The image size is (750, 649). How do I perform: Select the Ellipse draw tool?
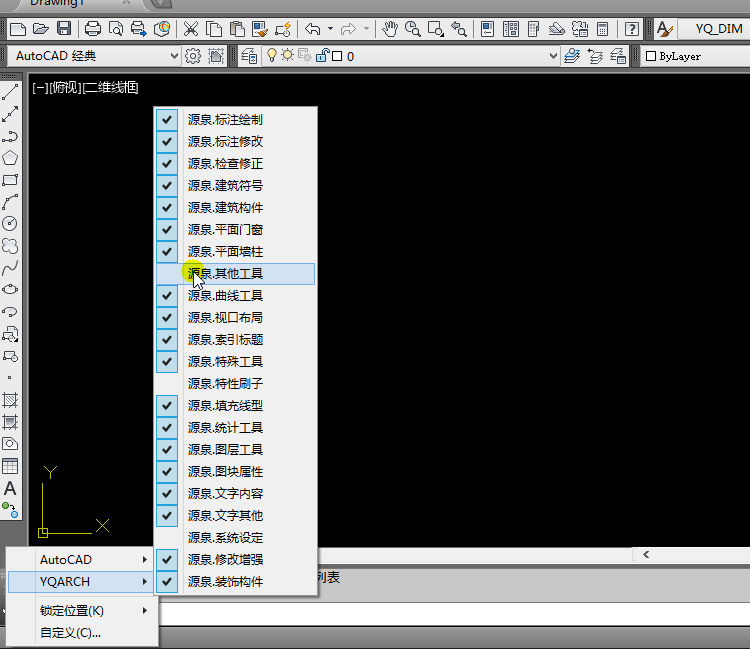point(10,289)
